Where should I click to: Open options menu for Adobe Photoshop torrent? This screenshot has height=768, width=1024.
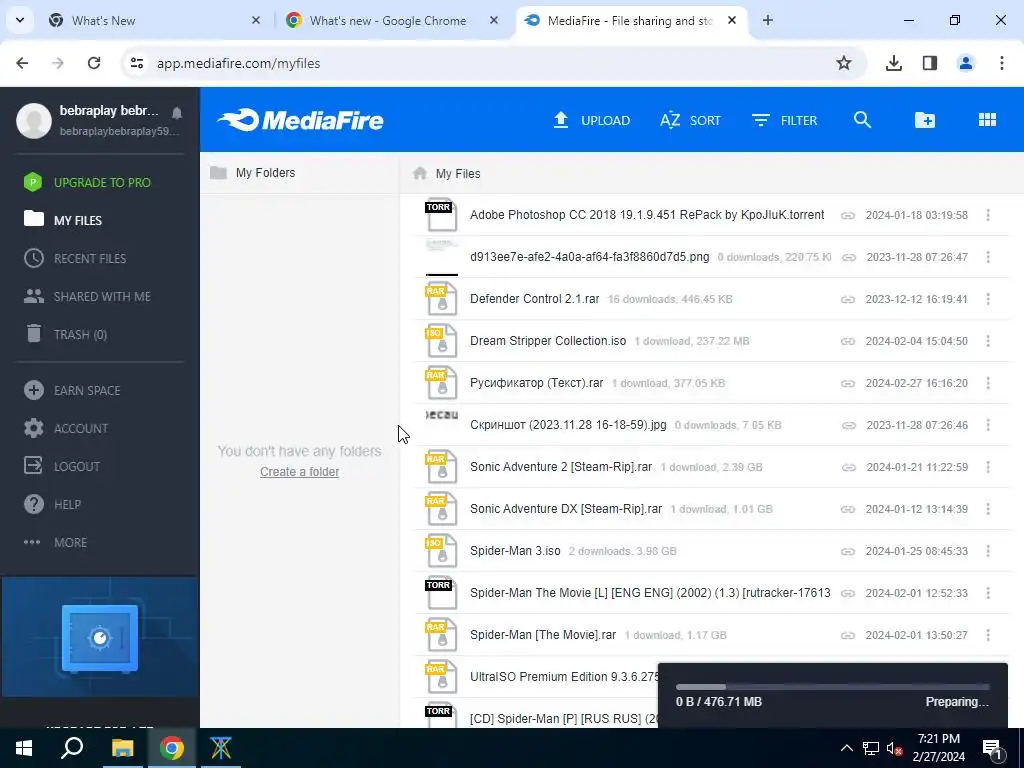coord(988,215)
